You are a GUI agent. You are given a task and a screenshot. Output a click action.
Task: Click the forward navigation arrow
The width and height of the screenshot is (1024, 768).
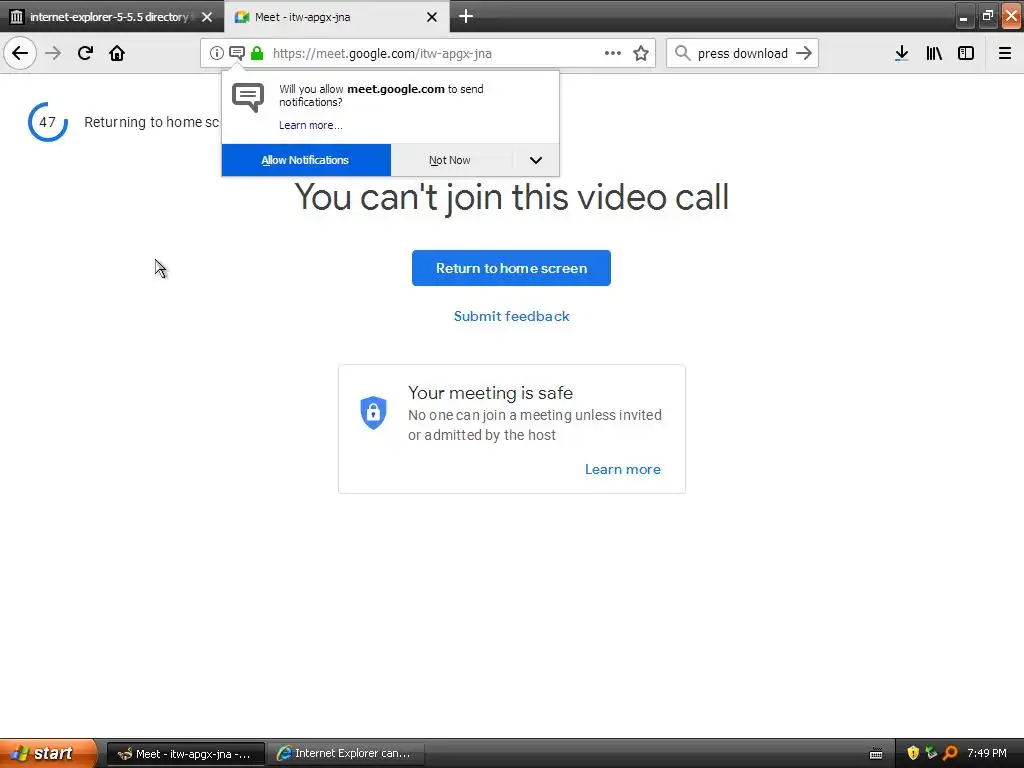(53, 53)
